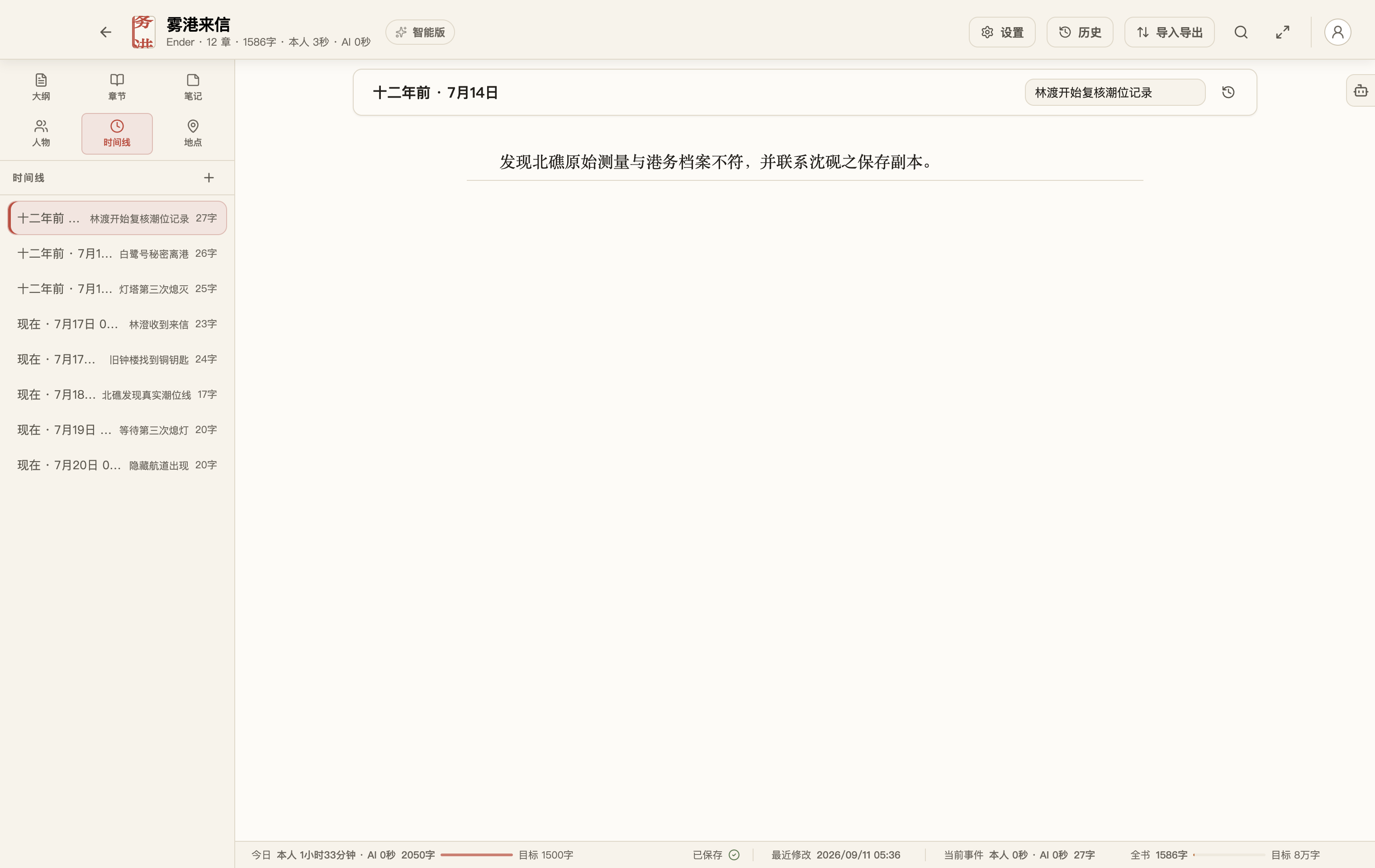The width and height of the screenshot is (1375, 868).
Task: Select event 隐藏航道出现
Action: [117, 465]
